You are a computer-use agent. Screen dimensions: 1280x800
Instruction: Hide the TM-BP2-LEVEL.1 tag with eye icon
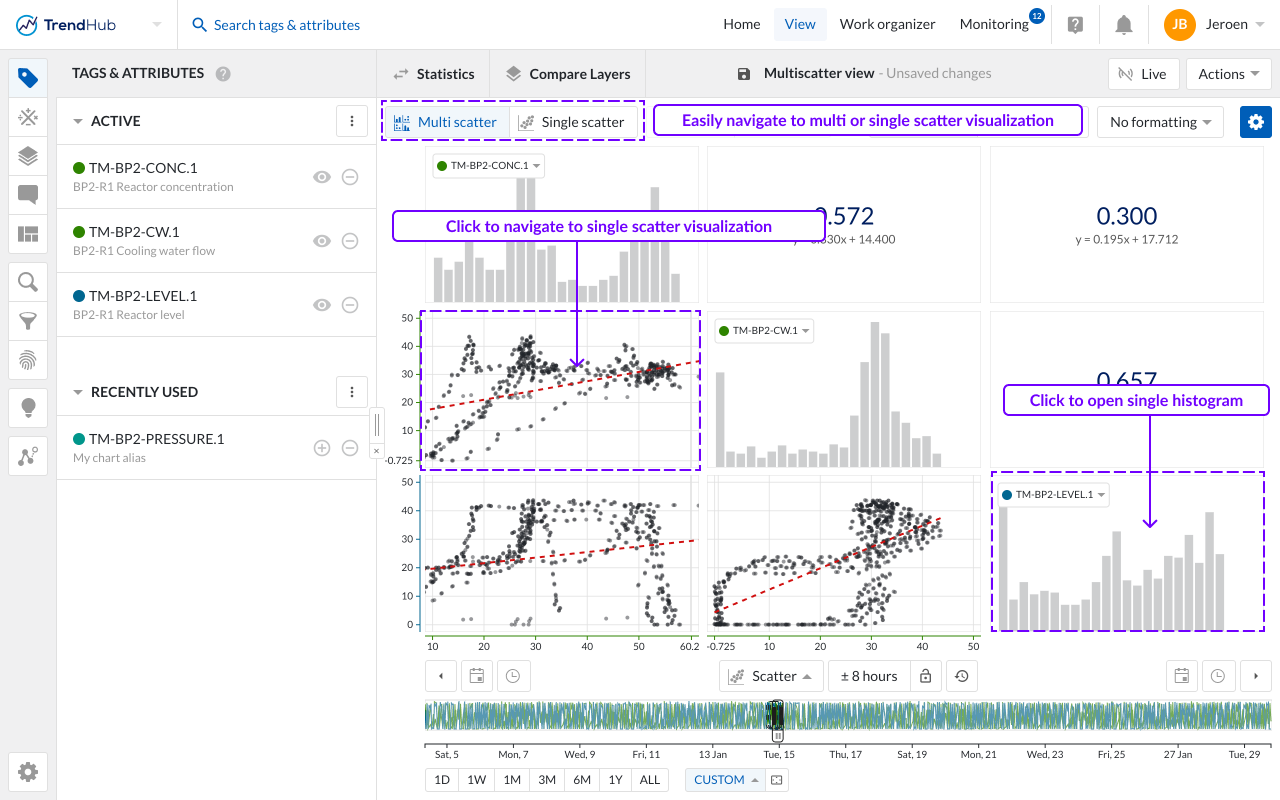pos(321,305)
